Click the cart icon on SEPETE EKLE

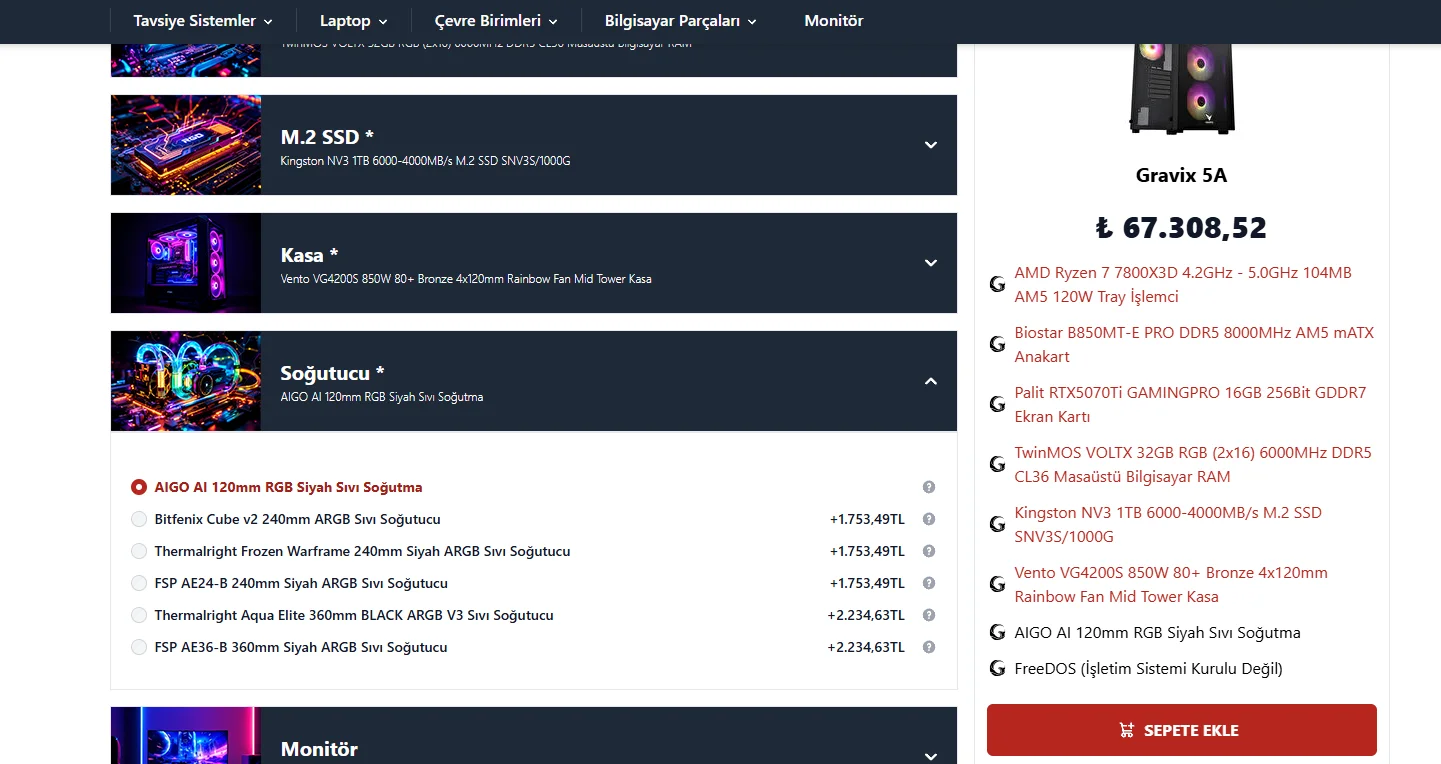1127,729
